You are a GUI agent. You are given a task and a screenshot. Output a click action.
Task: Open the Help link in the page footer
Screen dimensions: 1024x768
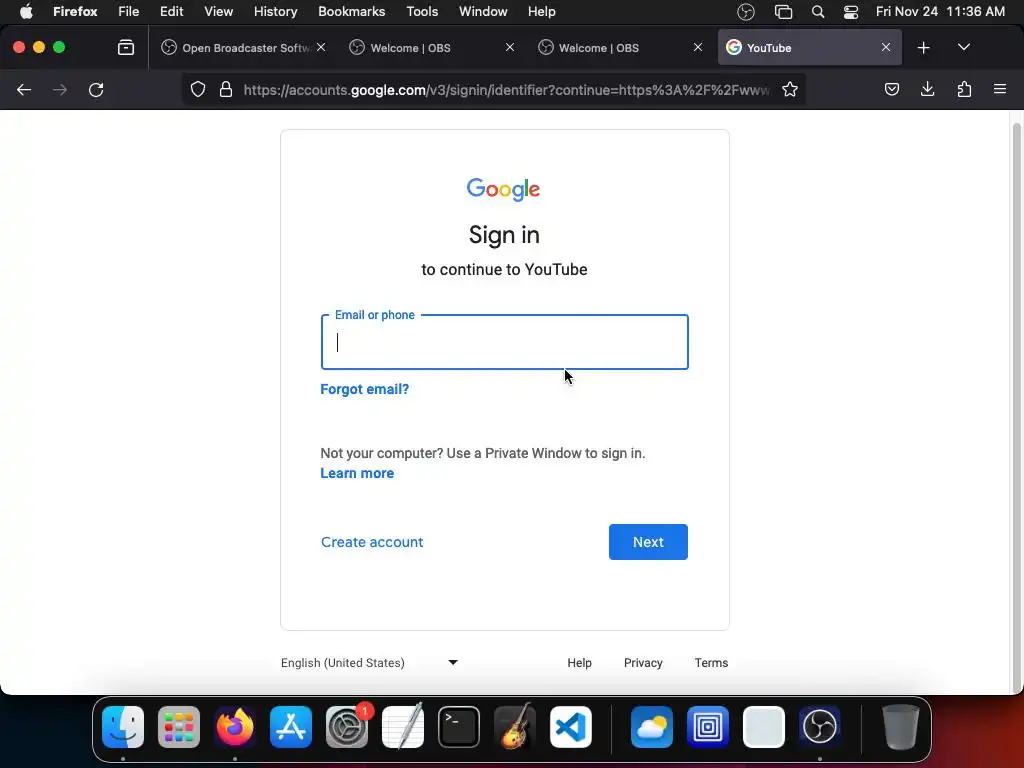pos(579,663)
